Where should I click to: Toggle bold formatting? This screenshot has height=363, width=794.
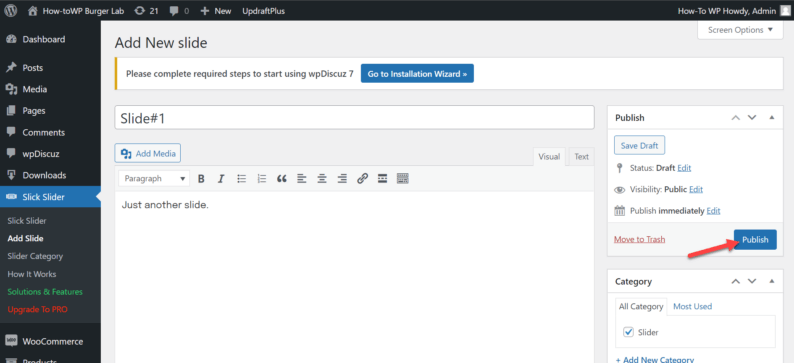[x=201, y=178]
